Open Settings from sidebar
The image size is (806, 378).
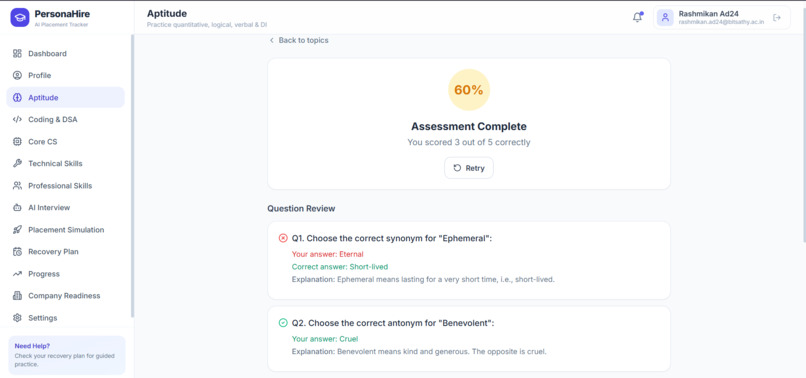click(x=65, y=318)
